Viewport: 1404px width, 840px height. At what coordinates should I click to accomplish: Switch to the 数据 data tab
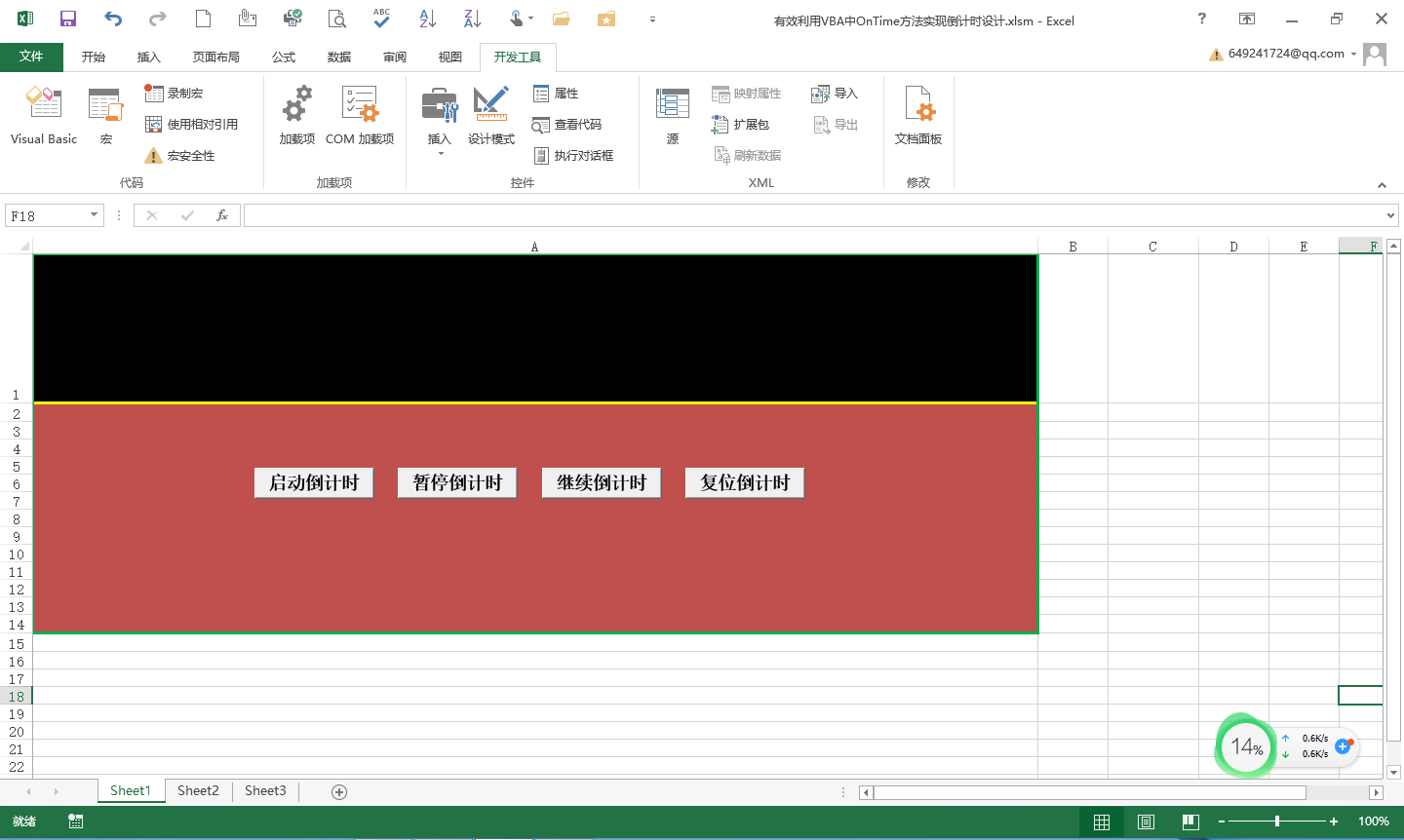[339, 57]
